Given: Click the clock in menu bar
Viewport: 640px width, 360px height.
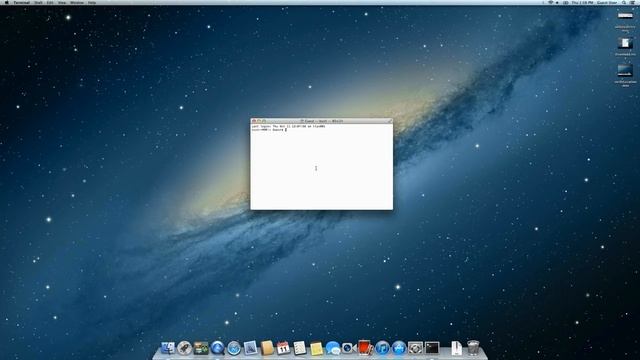Looking at the screenshot, I should (582, 2).
